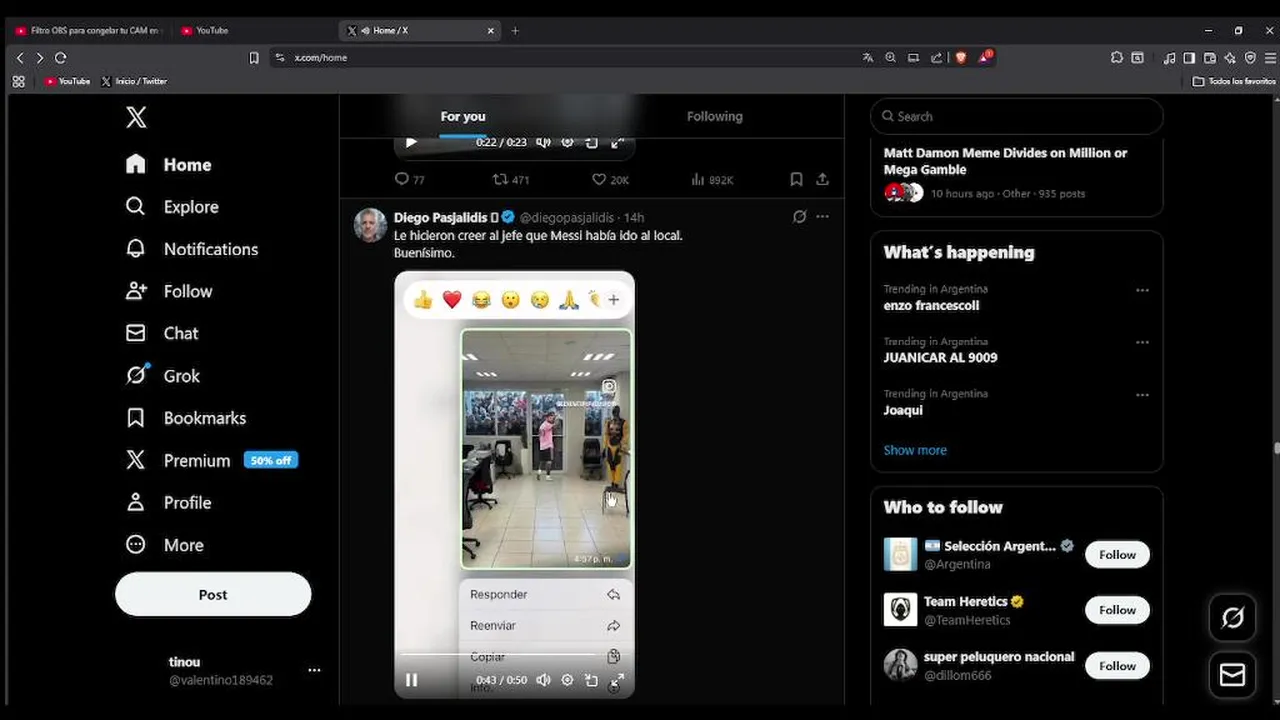Image resolution: width=1280 pixels, height=720 pixels.
Task: Open options for Joaqui trend
Action: point(1142,394)
